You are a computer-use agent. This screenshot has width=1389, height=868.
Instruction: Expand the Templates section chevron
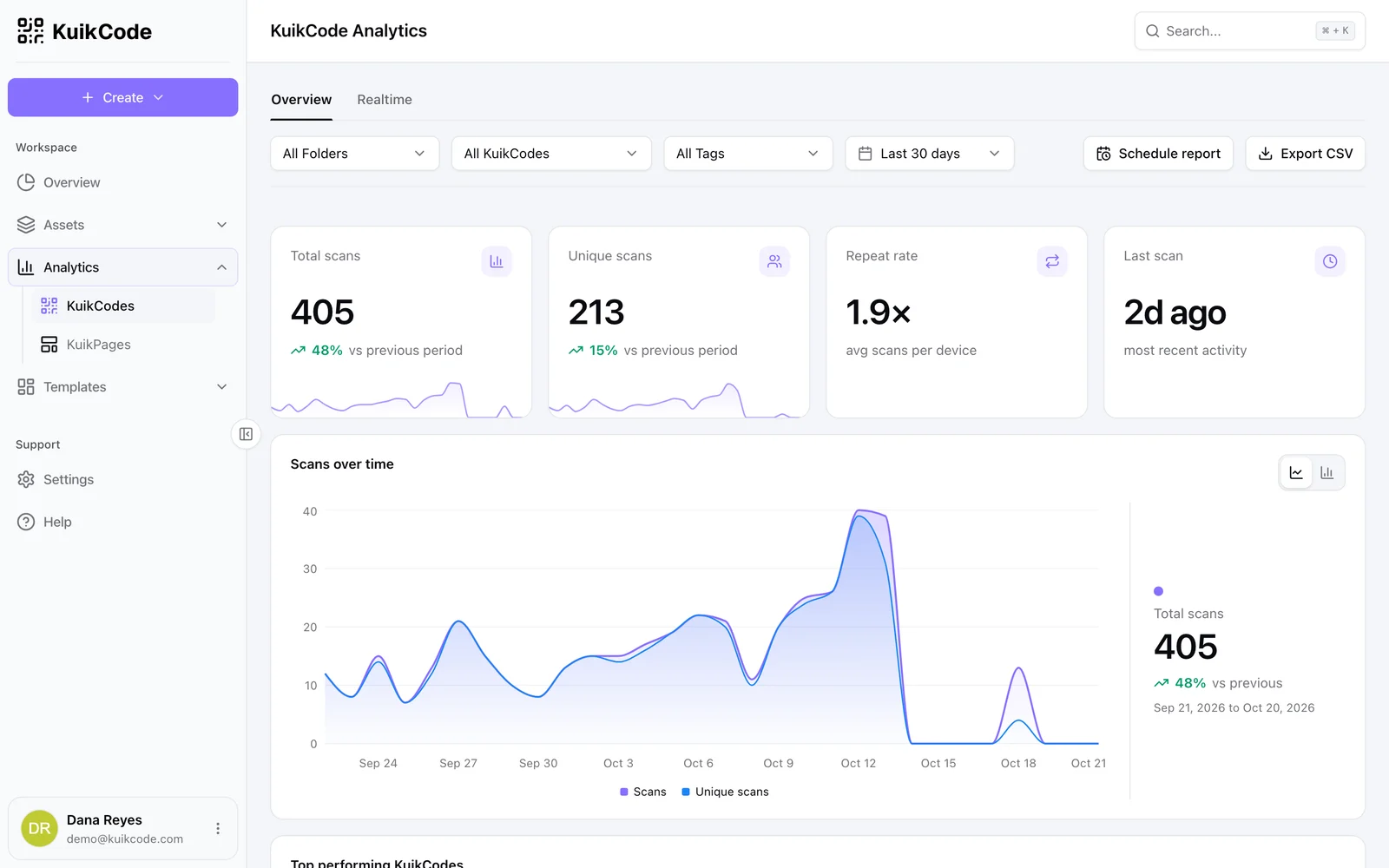(221, 387)
